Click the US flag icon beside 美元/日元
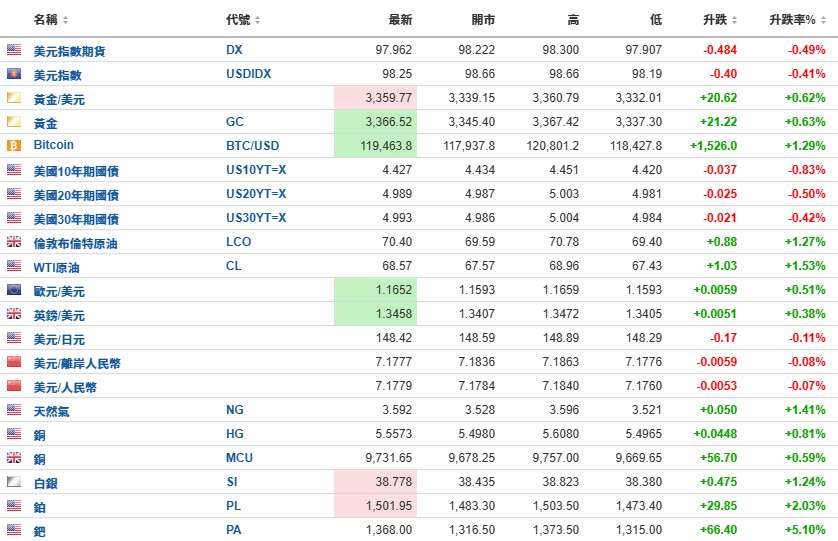 point(14,338)
